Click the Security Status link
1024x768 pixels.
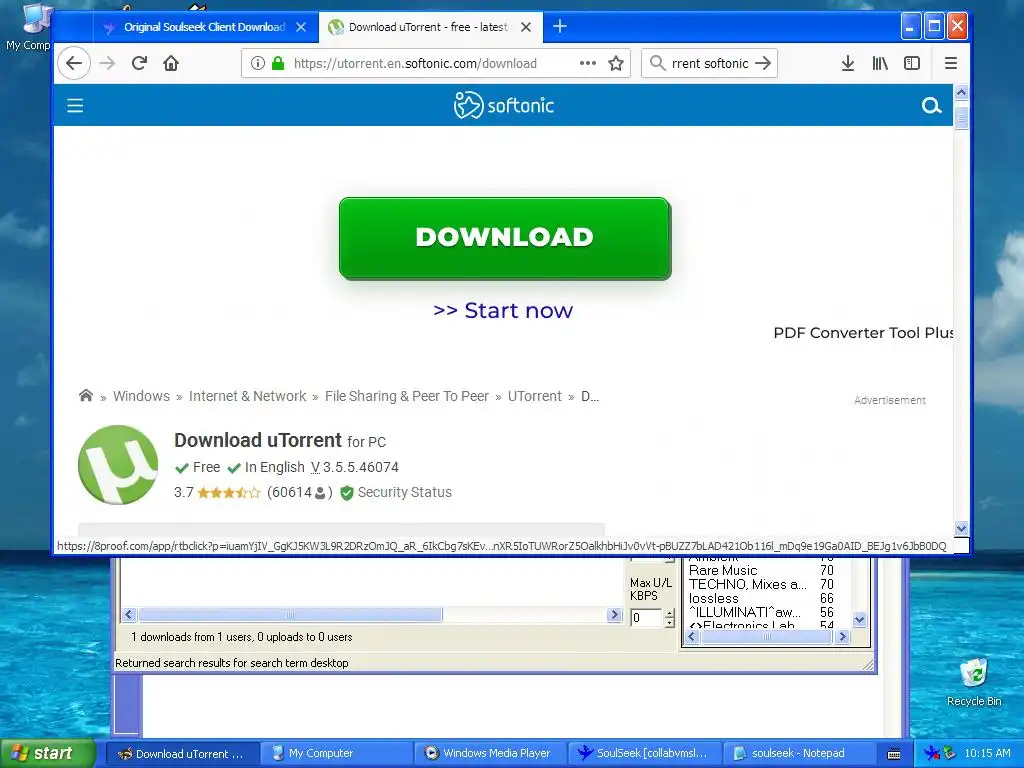[x=404, y=492]
